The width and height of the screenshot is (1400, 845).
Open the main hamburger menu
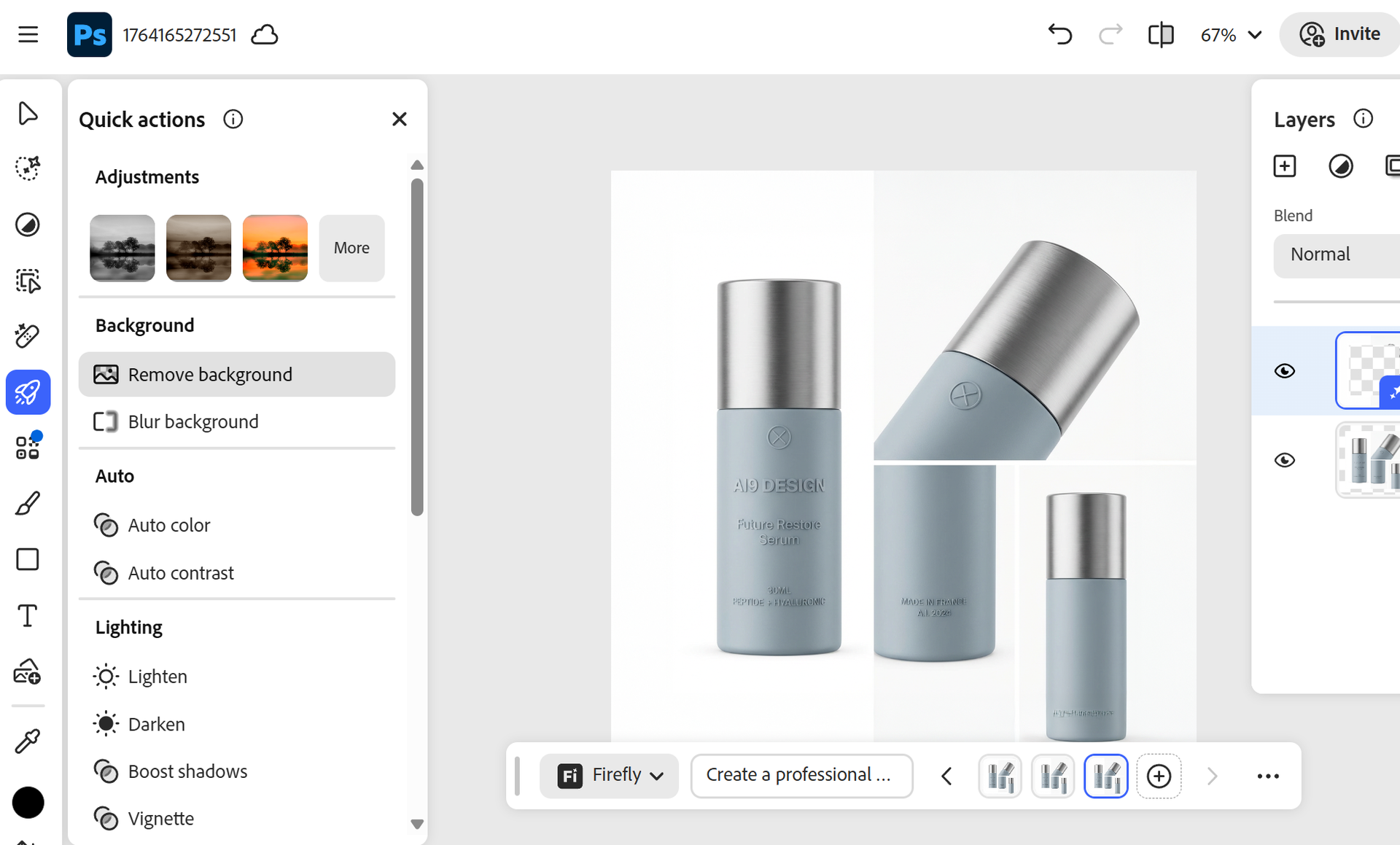click(28, 34)
